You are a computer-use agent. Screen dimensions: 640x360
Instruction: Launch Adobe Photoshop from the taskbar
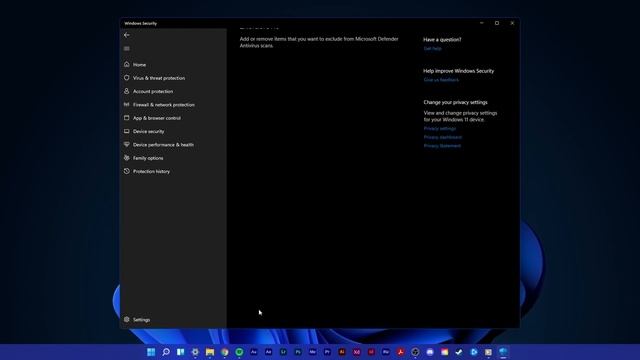(x=298, y=352)
